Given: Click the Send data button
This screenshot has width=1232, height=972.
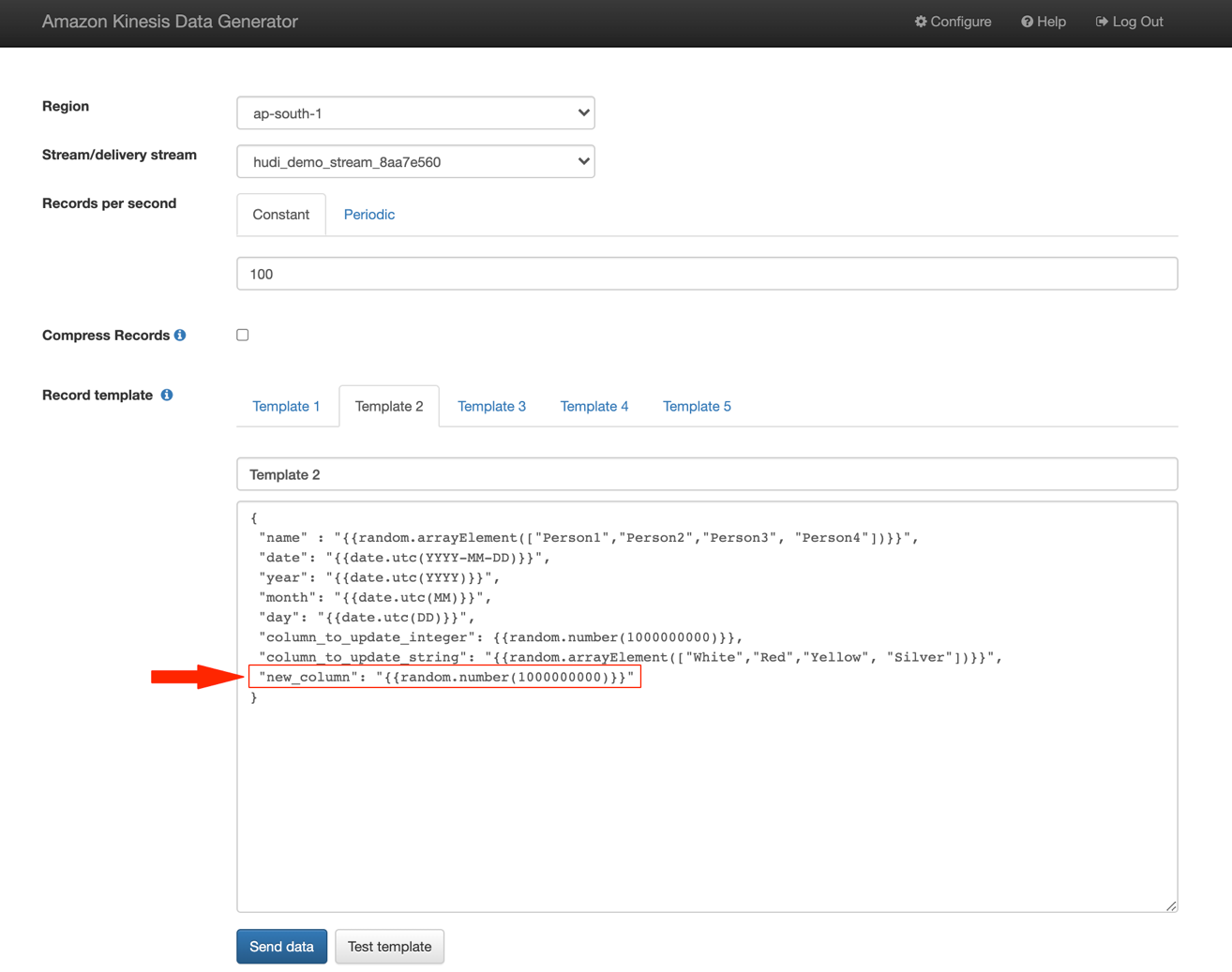Looking at the screenshot, I should [281, 947].
